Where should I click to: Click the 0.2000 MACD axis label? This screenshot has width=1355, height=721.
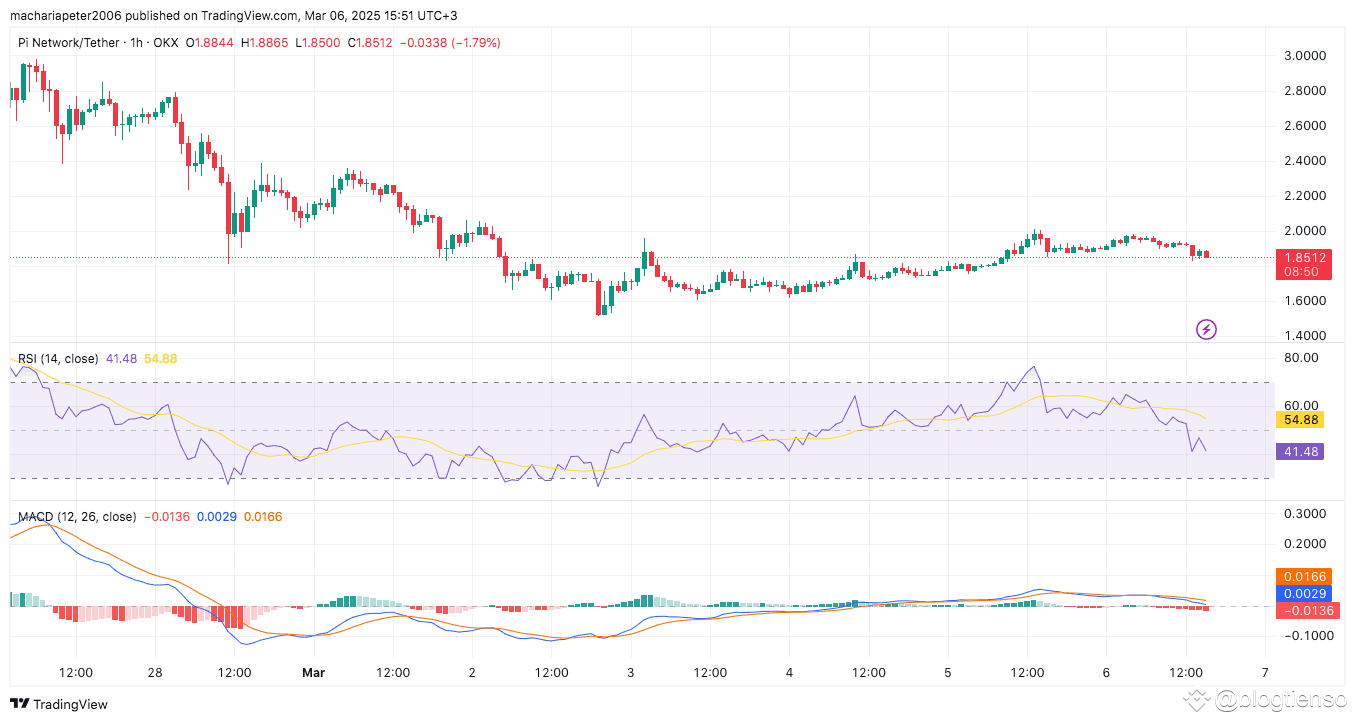pyautogui.click(x=1307, y=544)
